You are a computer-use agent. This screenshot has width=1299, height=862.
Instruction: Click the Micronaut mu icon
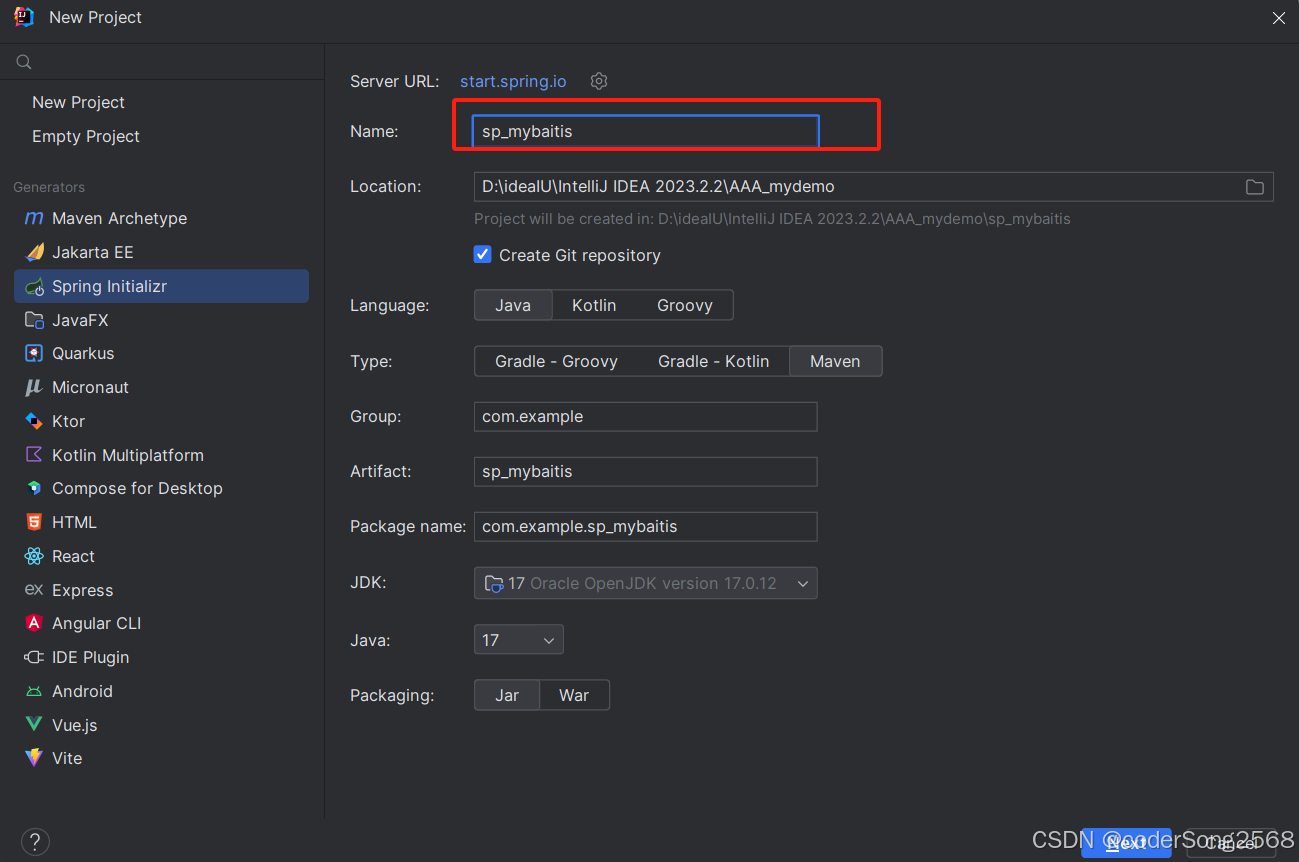[34, 387]
